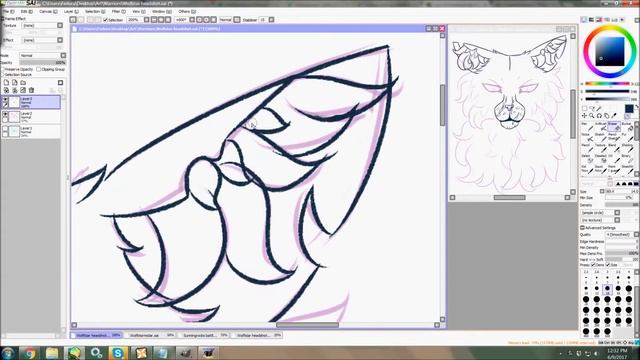The height and width of the screenshot is (360, 640).
Task: Adjust the hue H slider
Action: click(x=607, y=84)
